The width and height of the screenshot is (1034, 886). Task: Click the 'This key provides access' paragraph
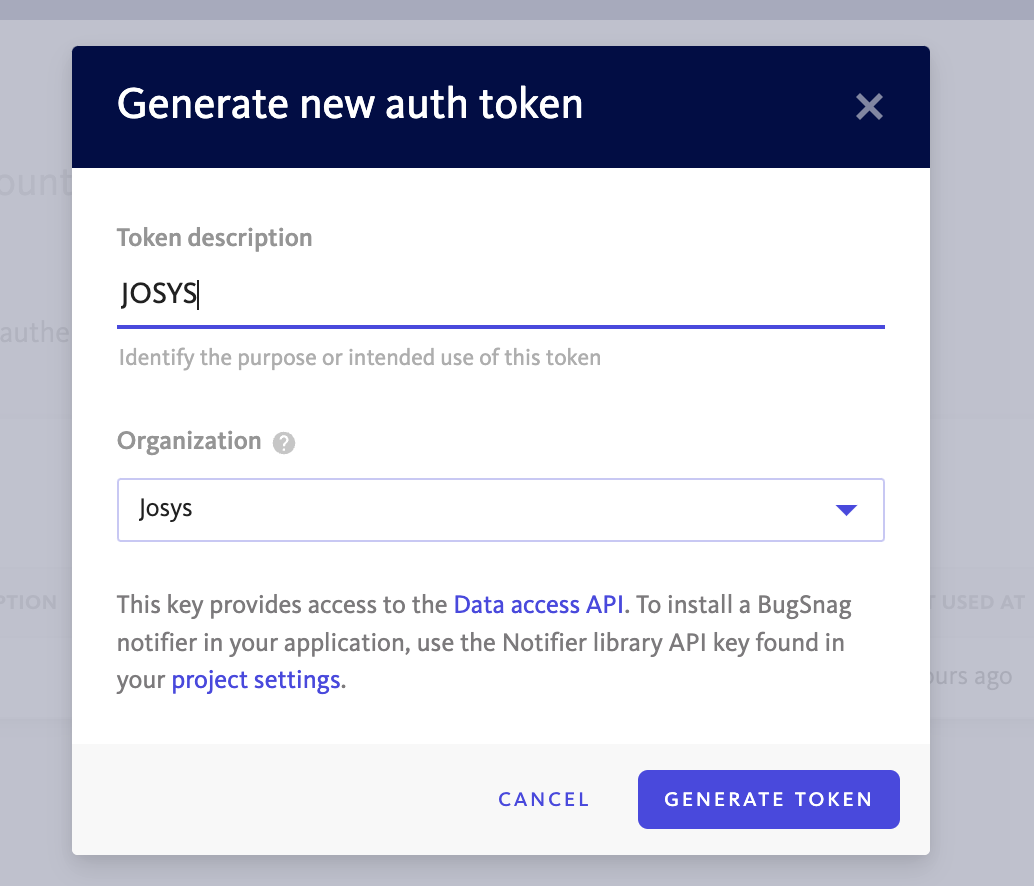click(480, 643)
